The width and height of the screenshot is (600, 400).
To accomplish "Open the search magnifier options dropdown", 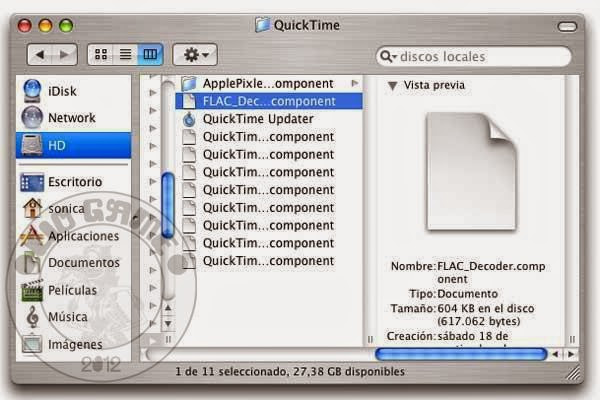I will click(388, 57).
